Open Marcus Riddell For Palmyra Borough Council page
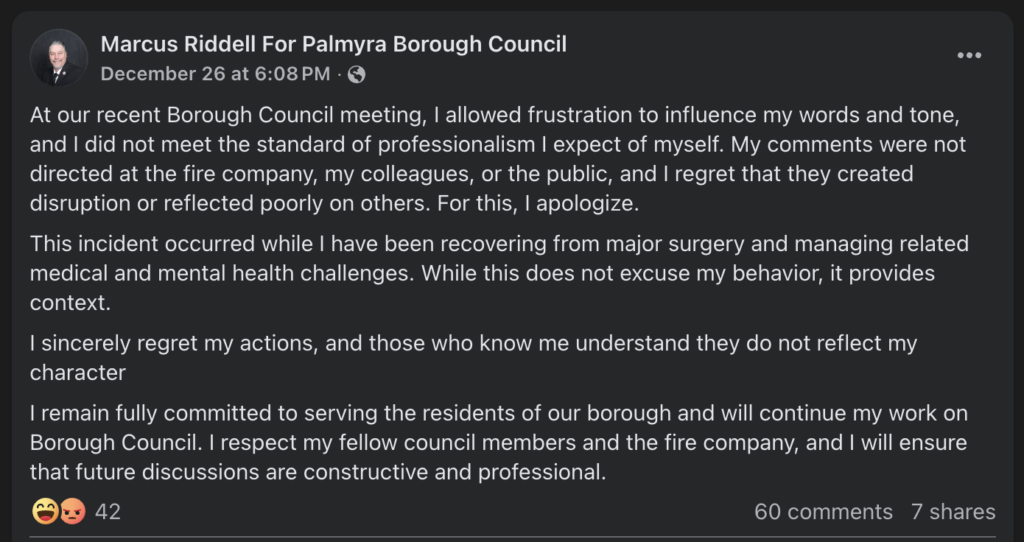The image size is (1024, 542). tap(333, 44)
